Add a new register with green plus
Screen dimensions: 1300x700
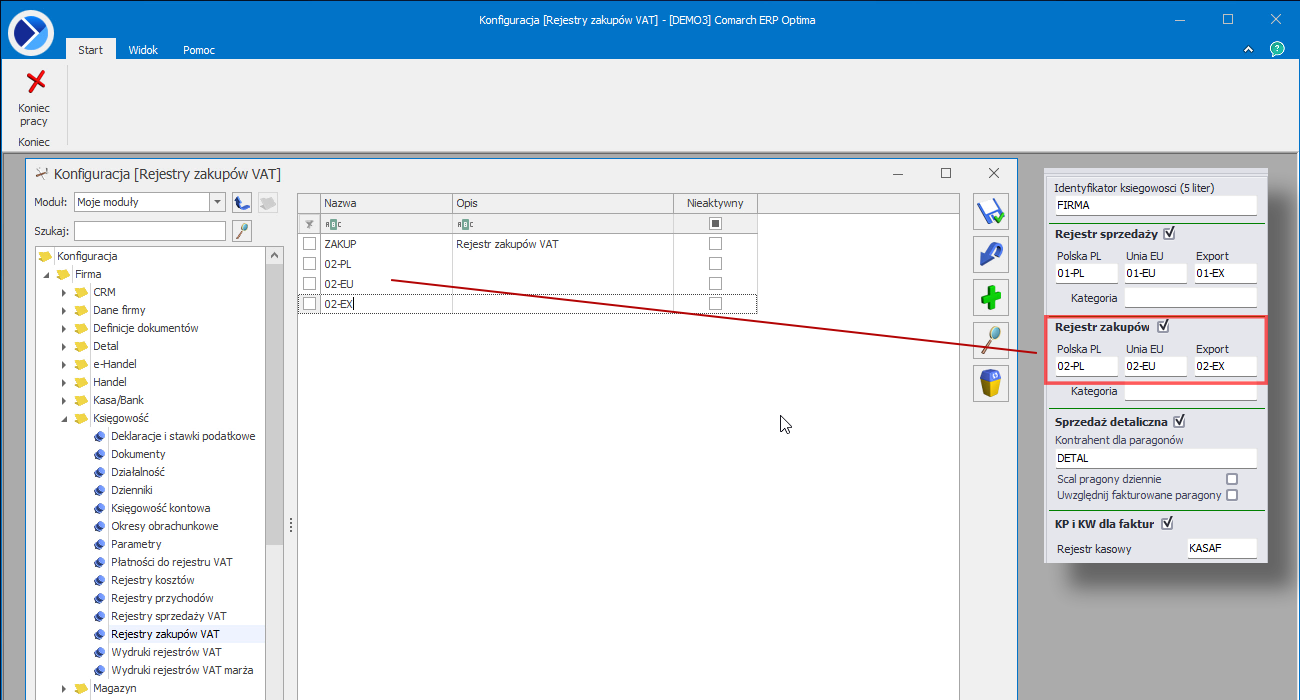pos(991,298)
